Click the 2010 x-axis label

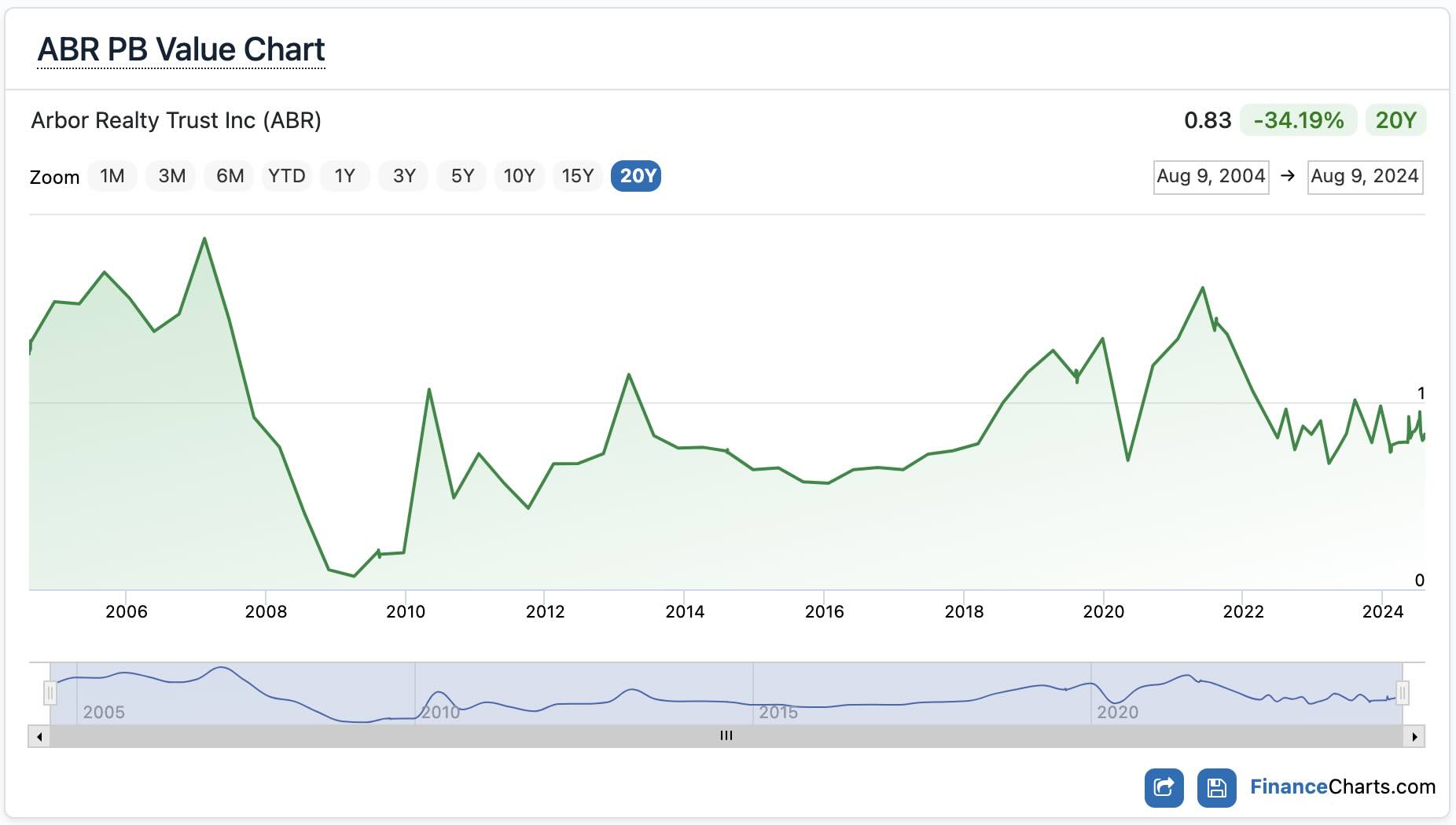(x=406, y=611)
